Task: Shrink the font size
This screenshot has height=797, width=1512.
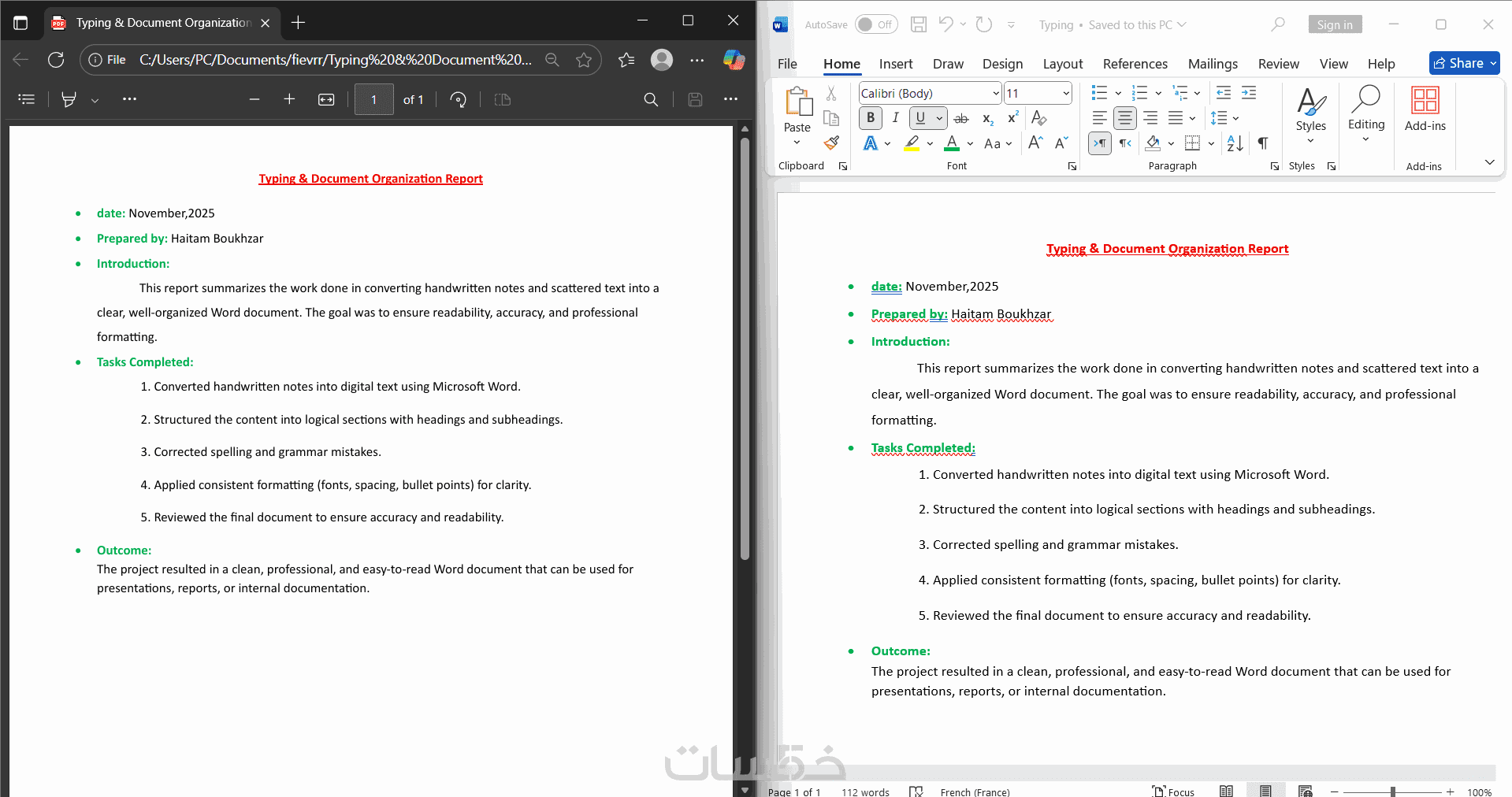Action: [1061, 143]
